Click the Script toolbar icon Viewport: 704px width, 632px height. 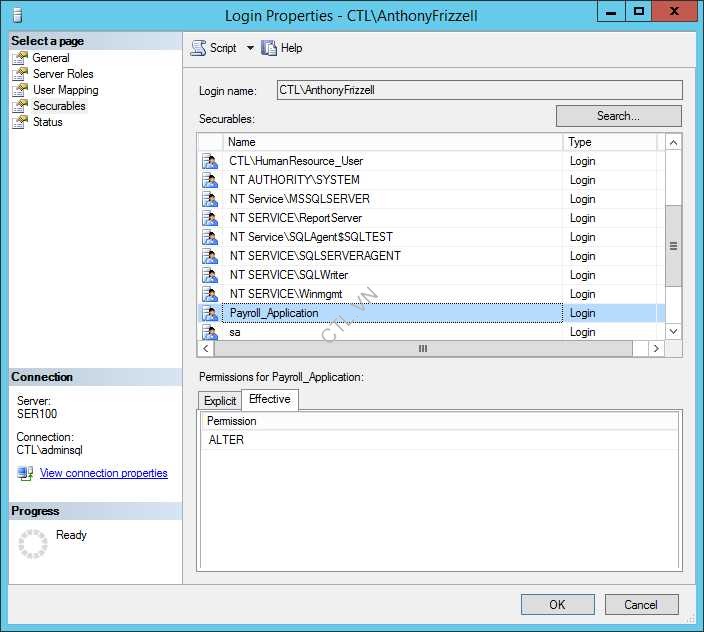(198, 48)
